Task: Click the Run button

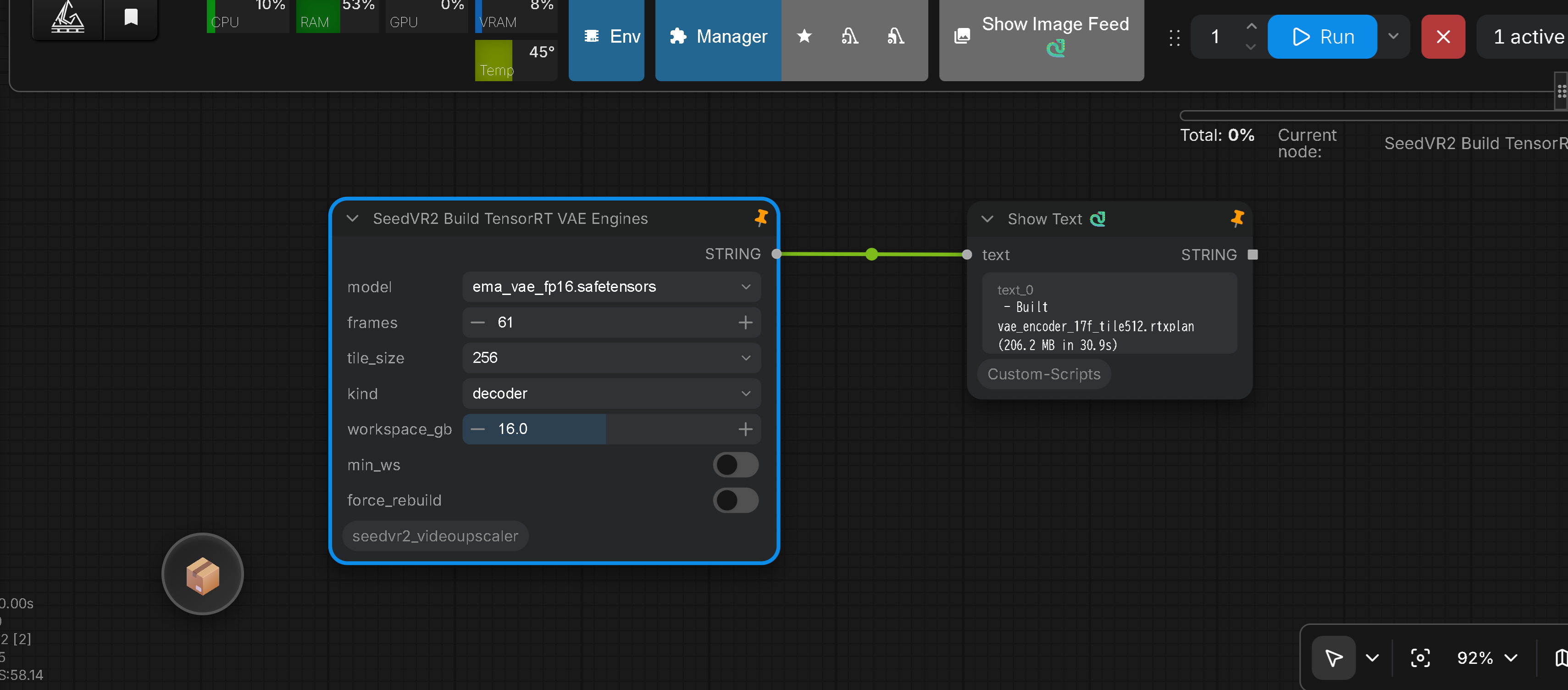Action: coord(1322,37)
